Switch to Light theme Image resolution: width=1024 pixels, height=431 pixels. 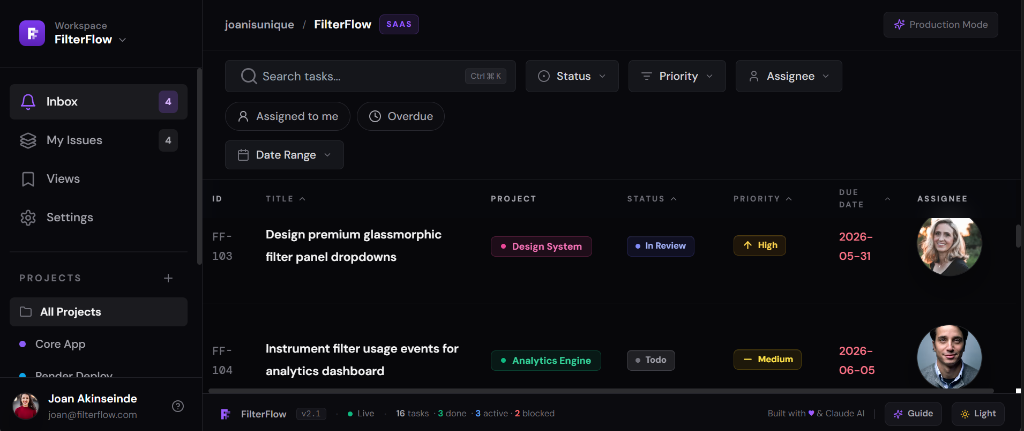[978, 414]
